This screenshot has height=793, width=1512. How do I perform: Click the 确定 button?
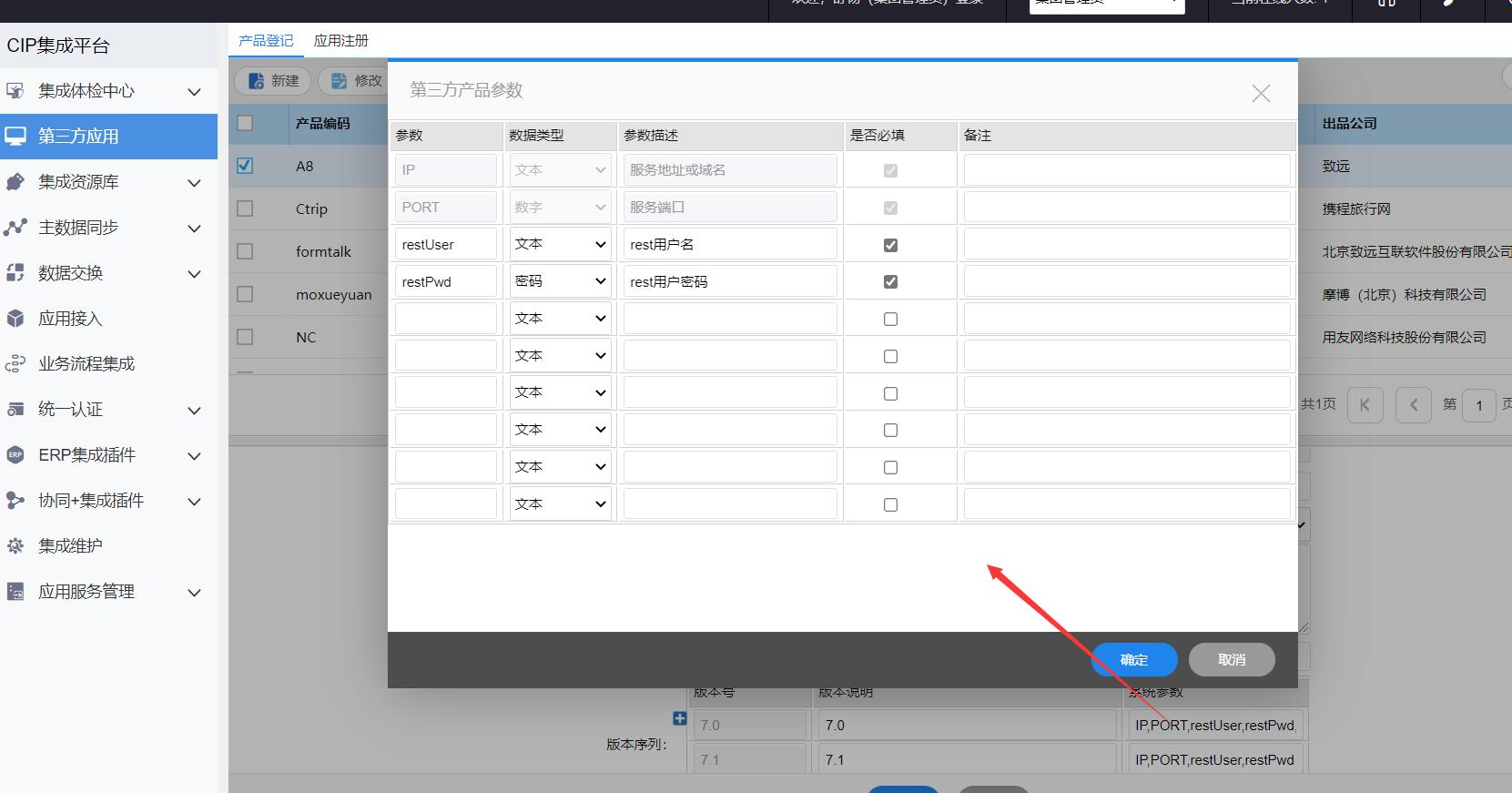(x=1134, y=660)
